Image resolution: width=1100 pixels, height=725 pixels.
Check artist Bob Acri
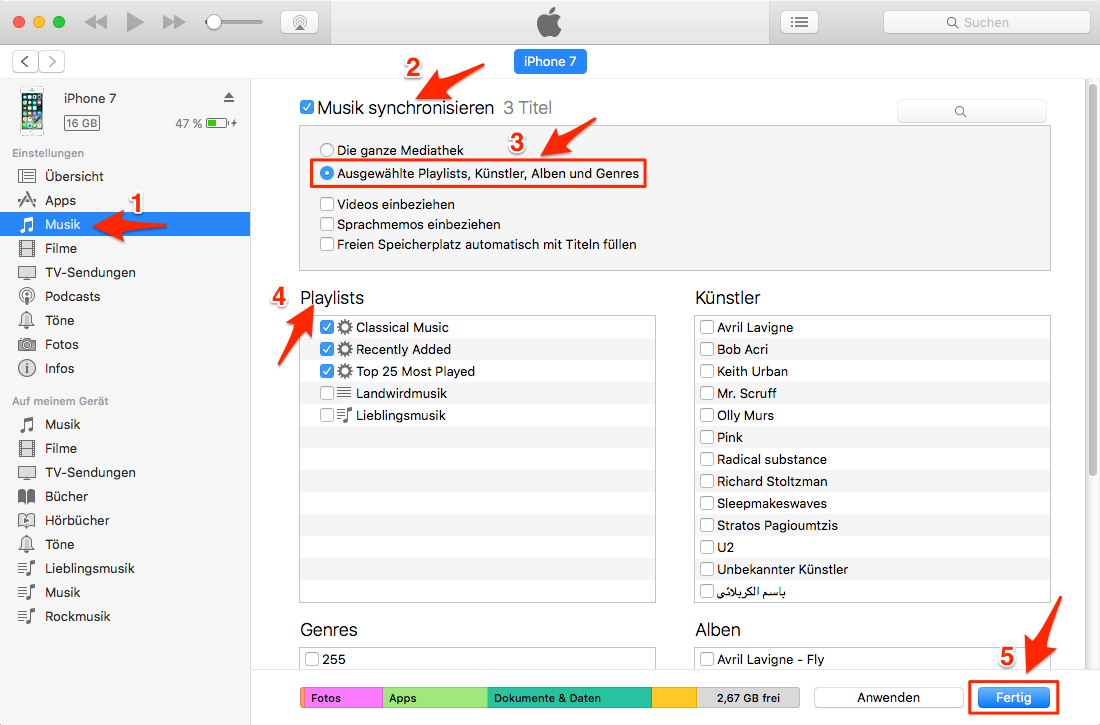(706, 349)
